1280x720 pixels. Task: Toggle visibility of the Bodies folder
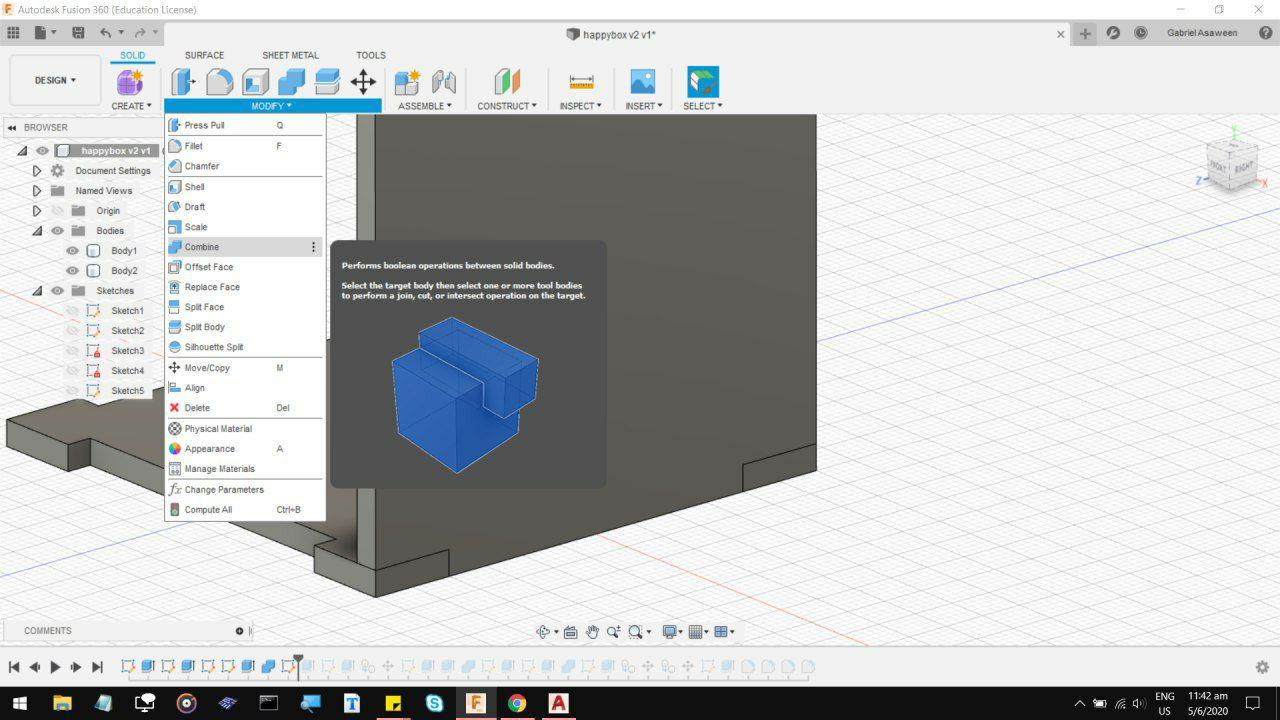(x=57, y=231)
